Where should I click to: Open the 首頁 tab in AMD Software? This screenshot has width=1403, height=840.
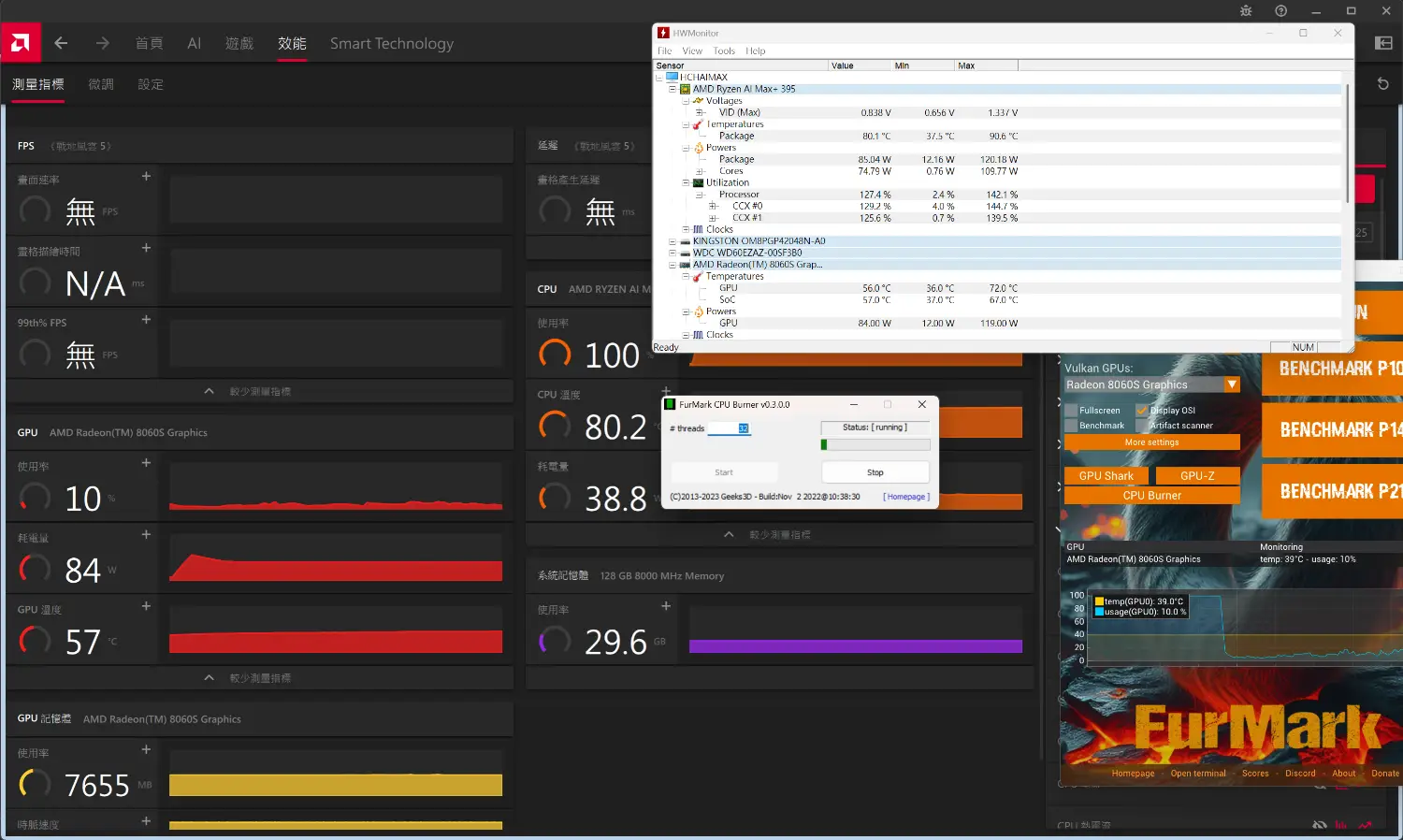149,43
